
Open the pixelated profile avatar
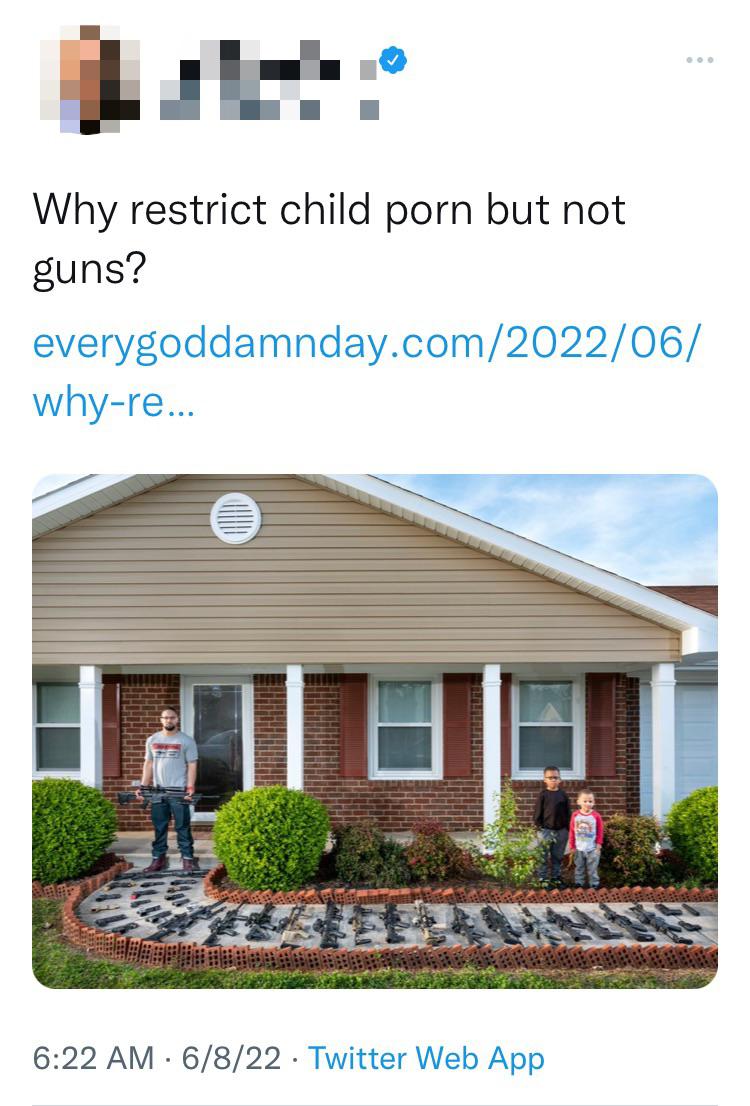point(90,80)
